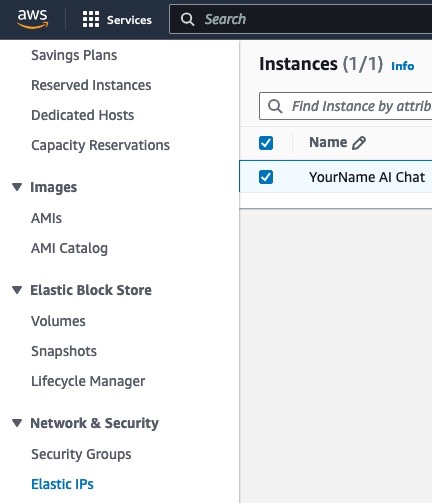Screen dimensions: 432x503
Task: Open Snapshots page
Action: click(x=64, y=351)
